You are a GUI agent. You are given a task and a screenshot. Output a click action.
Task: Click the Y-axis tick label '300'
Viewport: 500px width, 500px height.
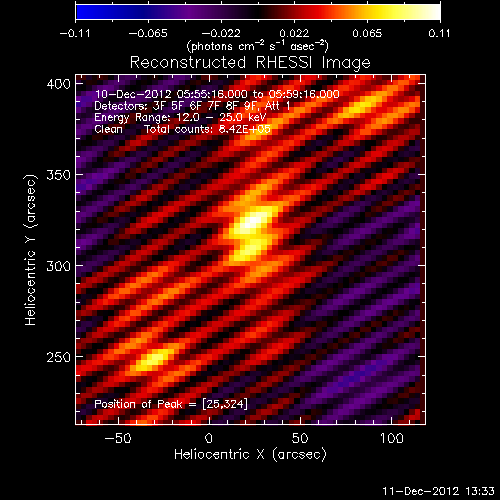click(x=59, y=266)
